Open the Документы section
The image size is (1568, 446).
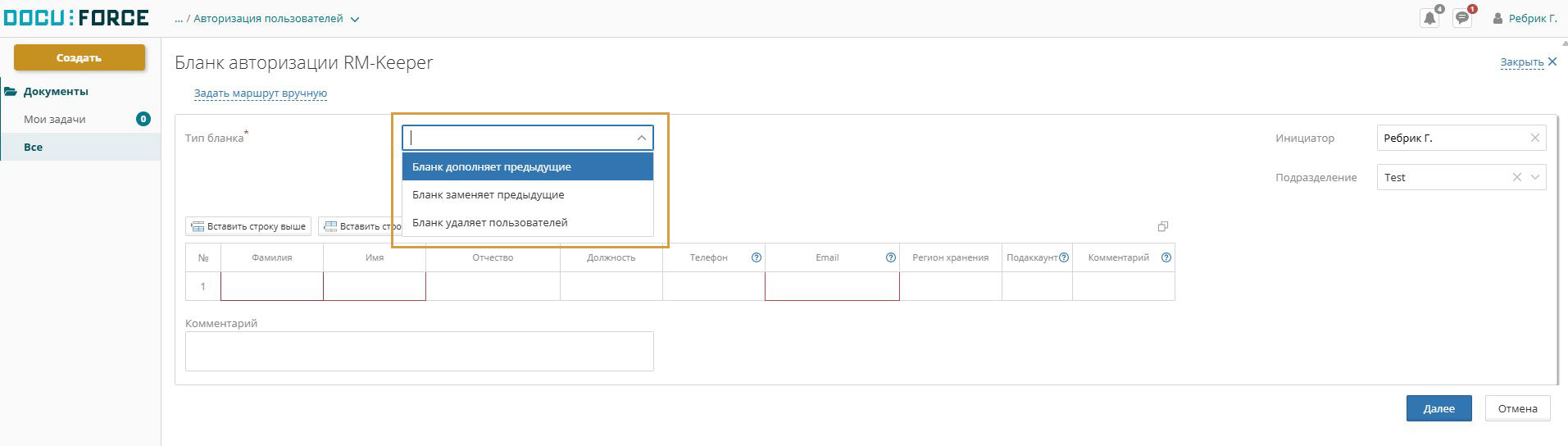click(x=56, y=91)
